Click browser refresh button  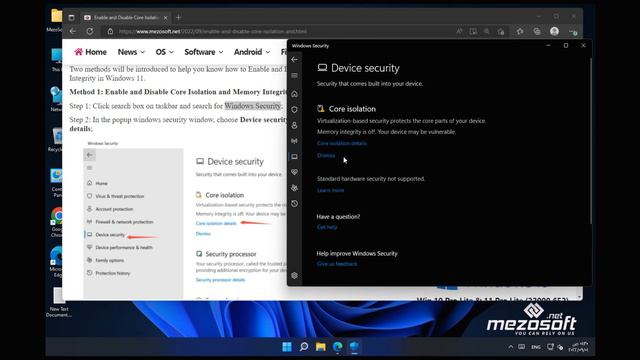[x=89, y=31]
